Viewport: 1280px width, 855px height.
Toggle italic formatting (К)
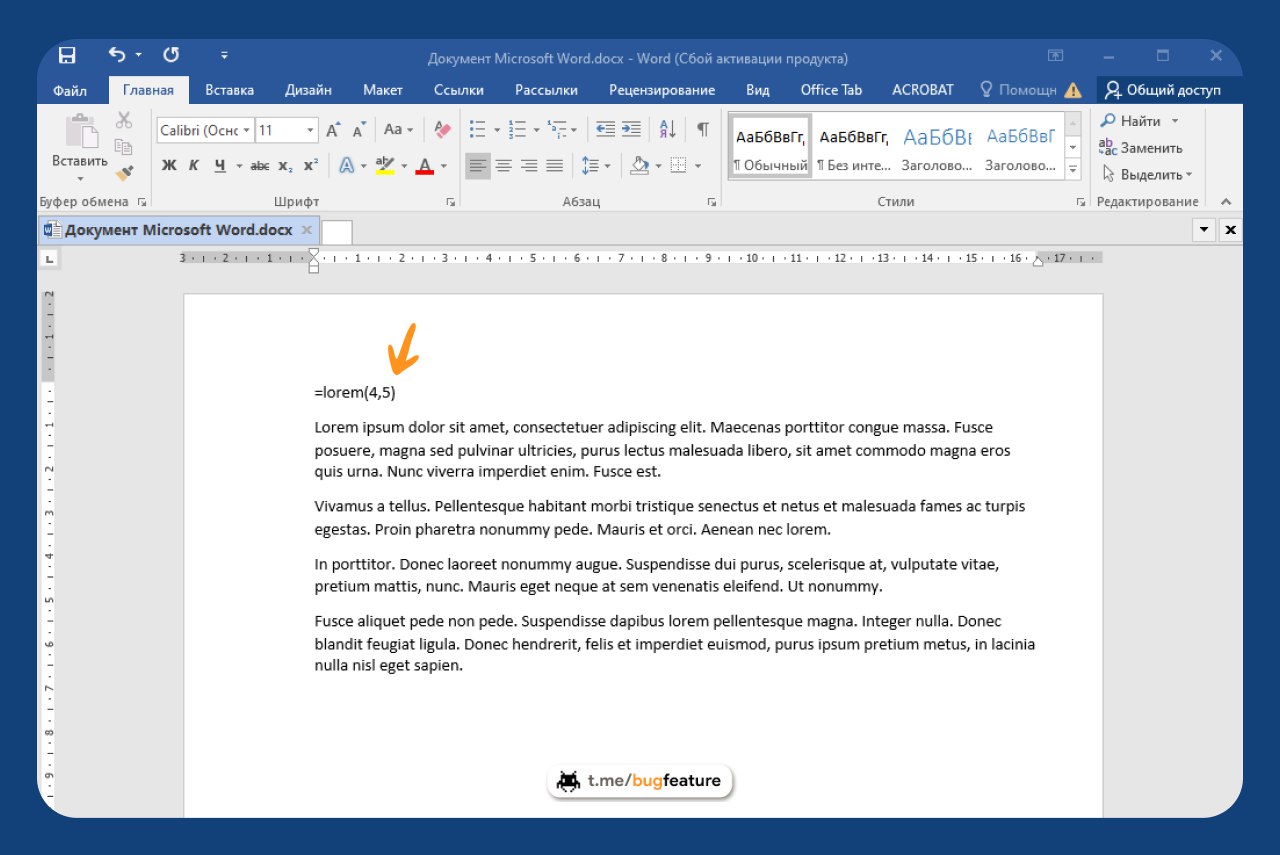194,166
